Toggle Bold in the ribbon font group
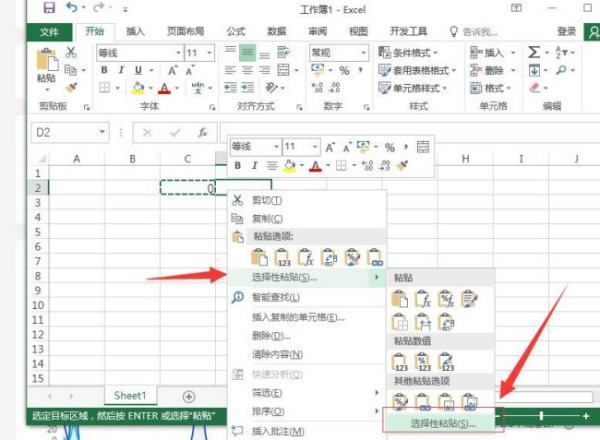Screen dimensions: 600x440 tap(104, 70)
